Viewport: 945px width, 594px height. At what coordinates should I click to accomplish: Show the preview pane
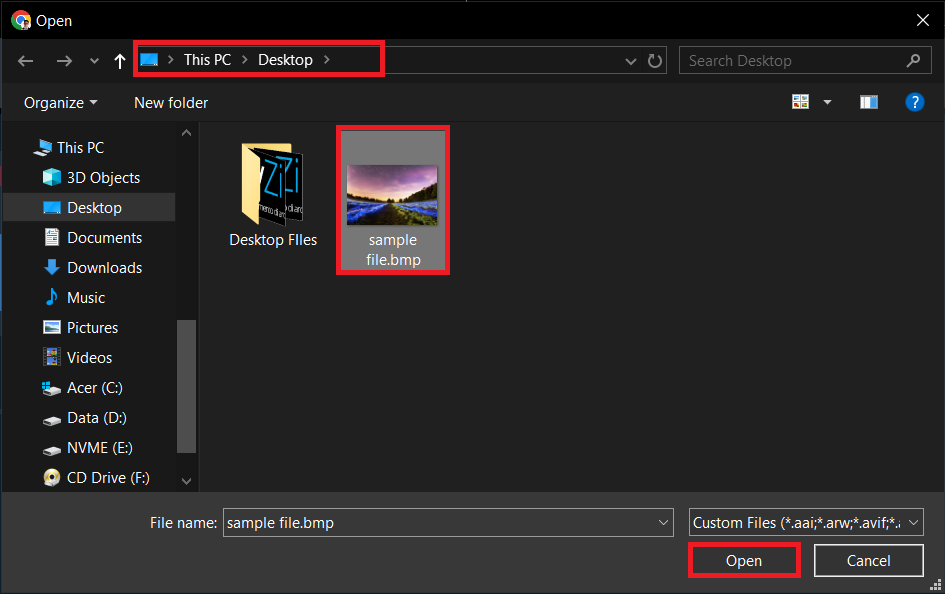coord(868,101)
